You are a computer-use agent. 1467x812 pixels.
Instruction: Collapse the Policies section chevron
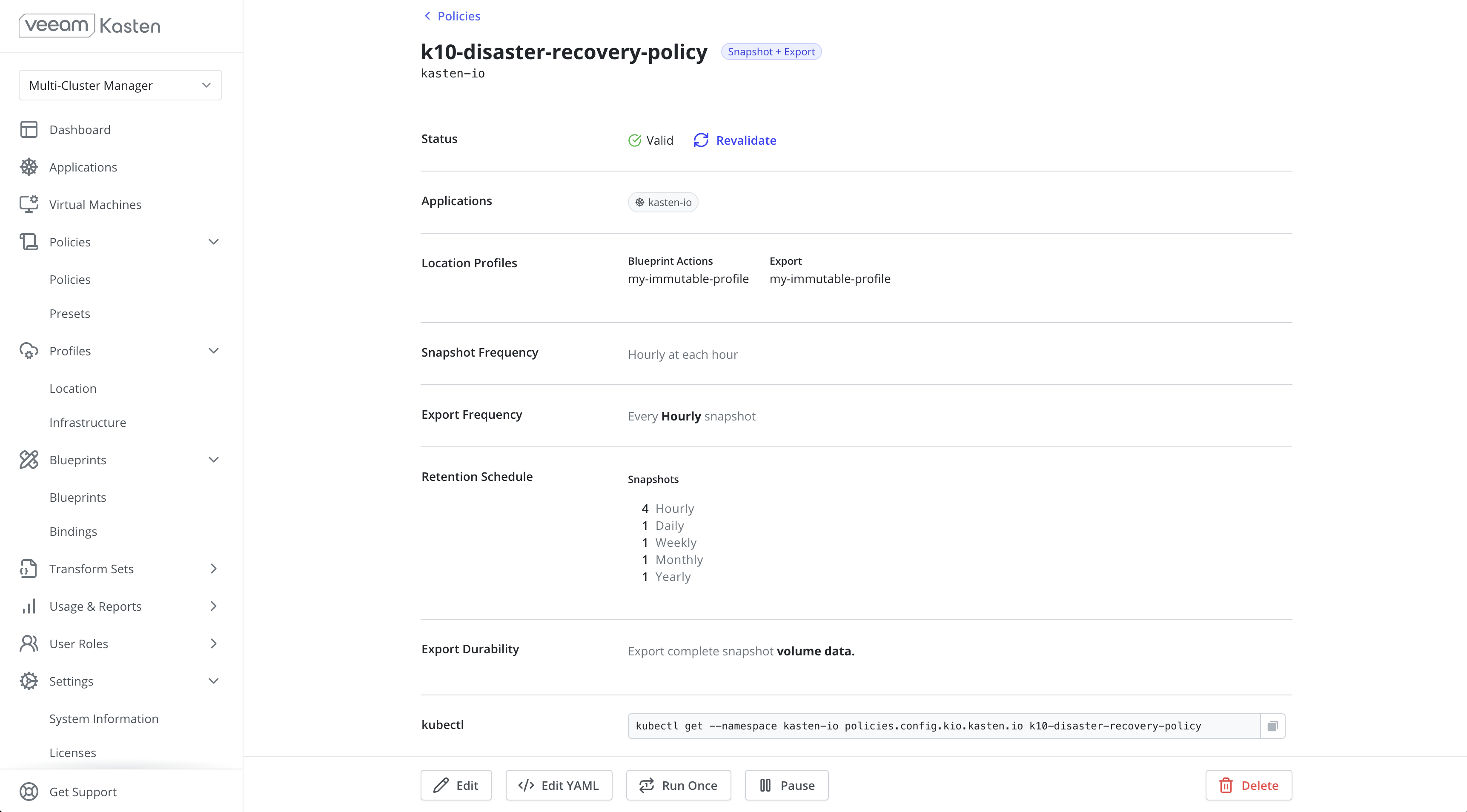(214, 242)
